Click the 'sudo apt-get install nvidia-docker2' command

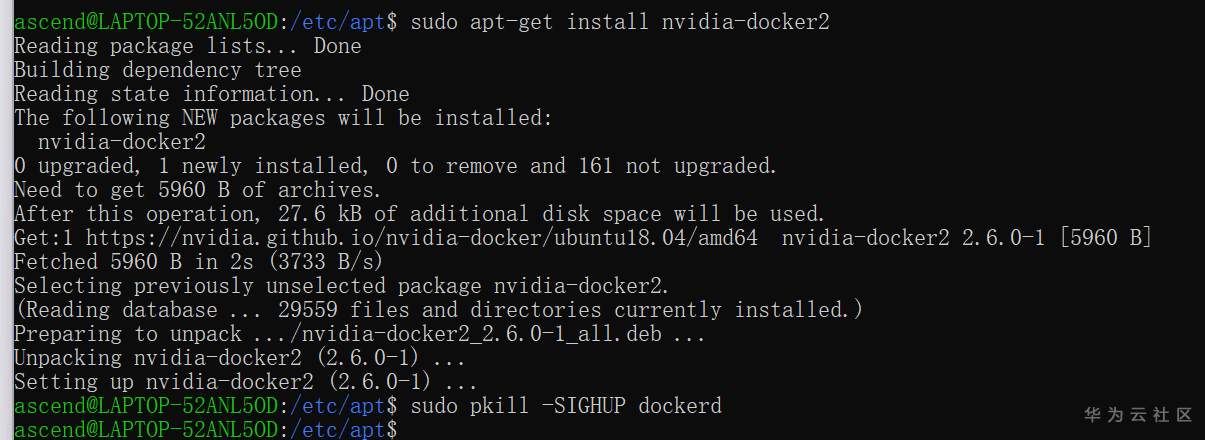(620, 22)
